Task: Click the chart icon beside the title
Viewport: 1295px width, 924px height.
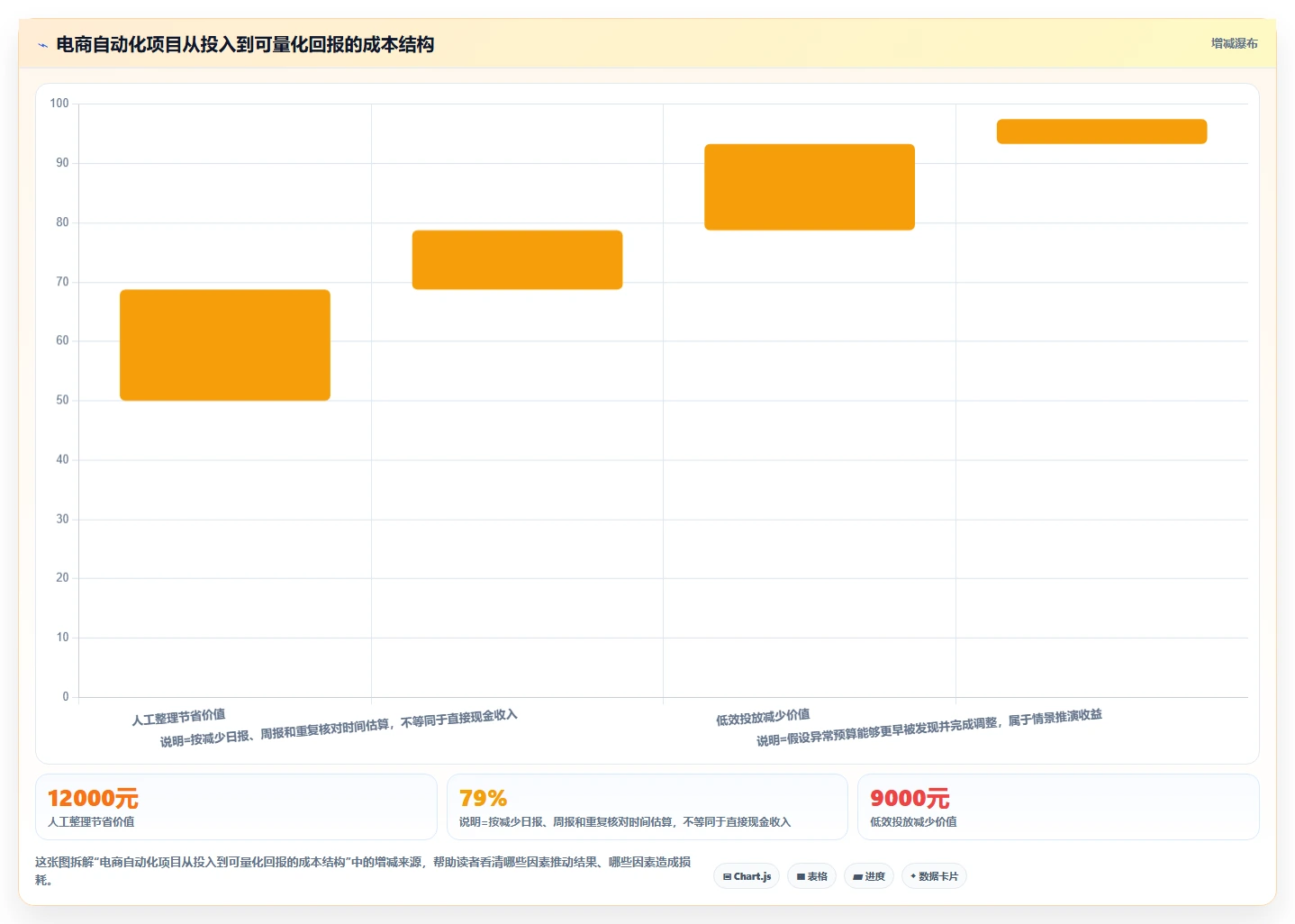Action: point(42,45)
